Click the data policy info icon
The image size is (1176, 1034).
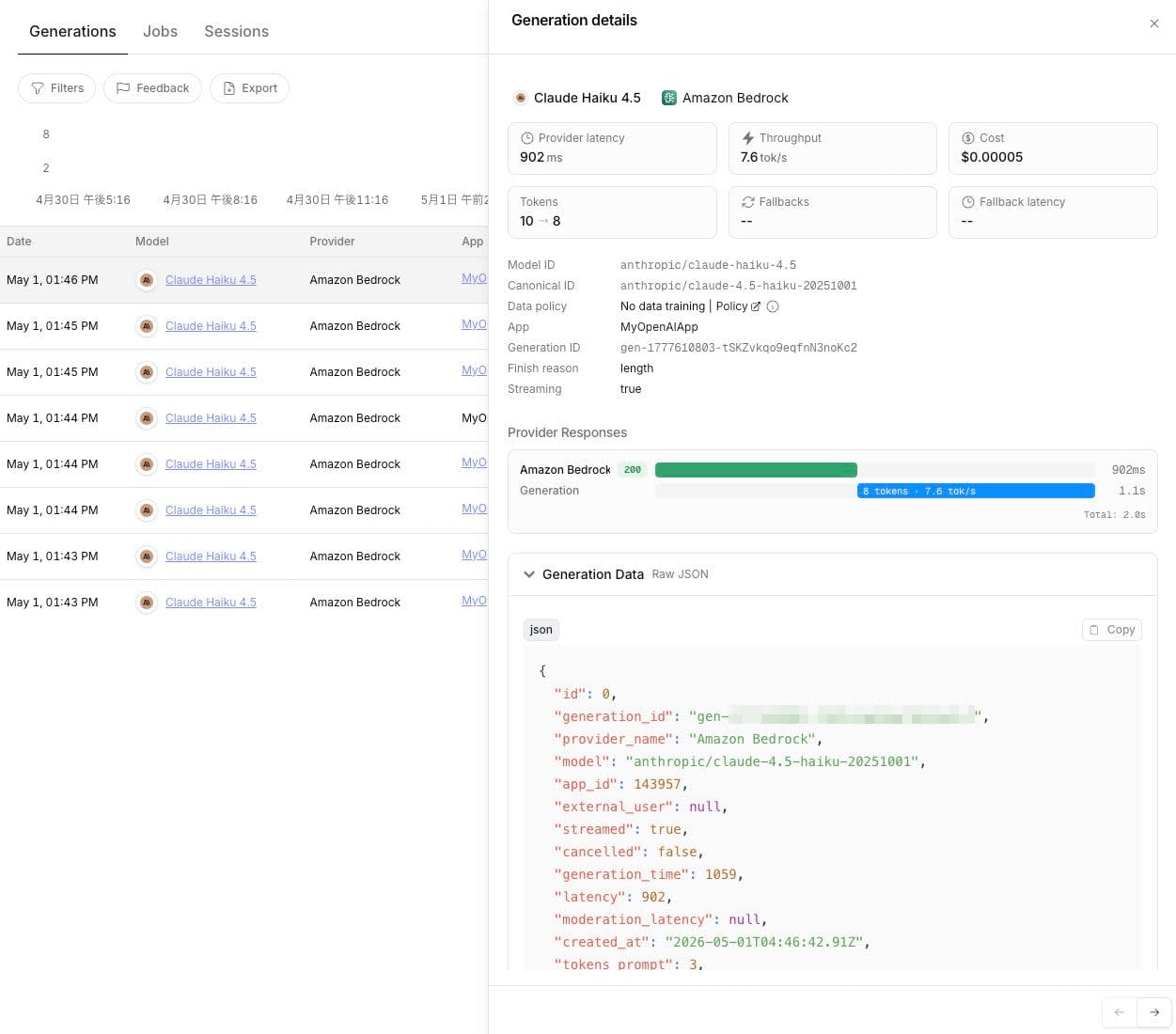(x=773, y=306)
